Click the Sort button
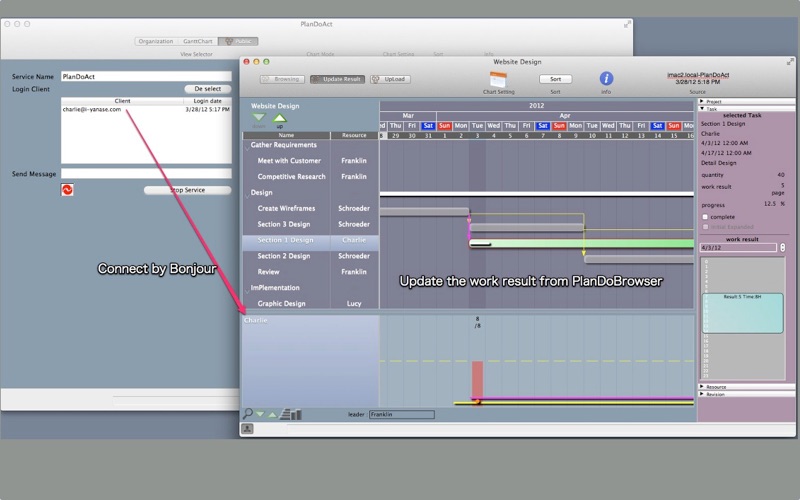The width and height of the screenshot is (800, 500). coord(555,79)
